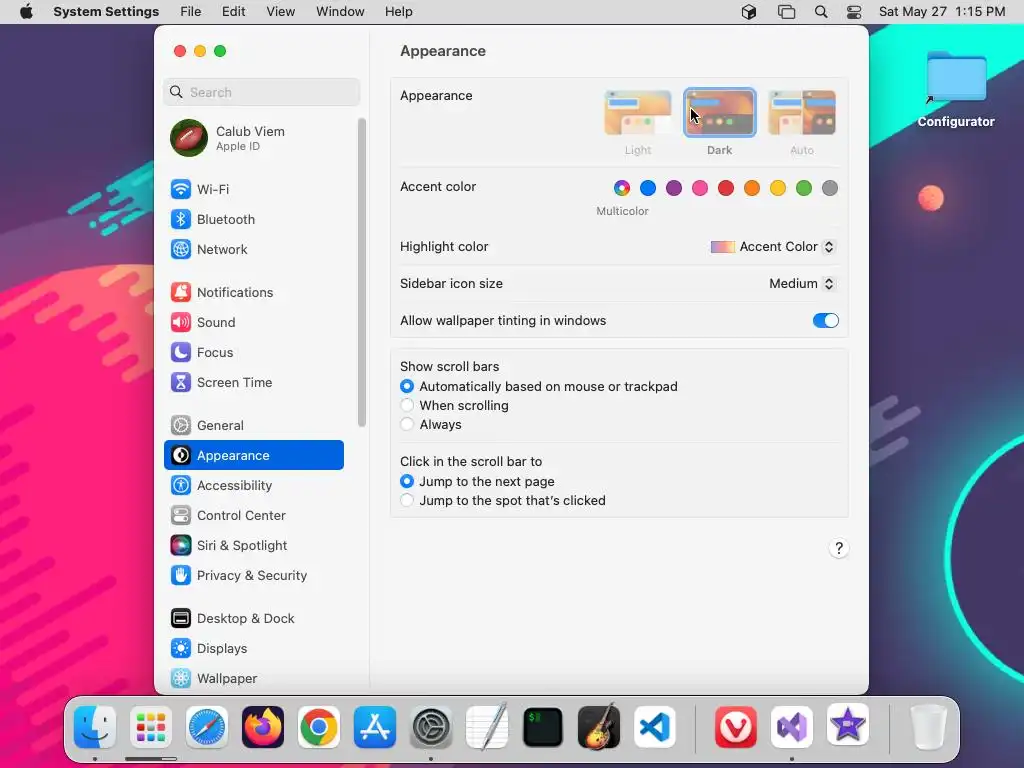Toggle wallpaper tinting in windows switch

click(x=825, y=321)
